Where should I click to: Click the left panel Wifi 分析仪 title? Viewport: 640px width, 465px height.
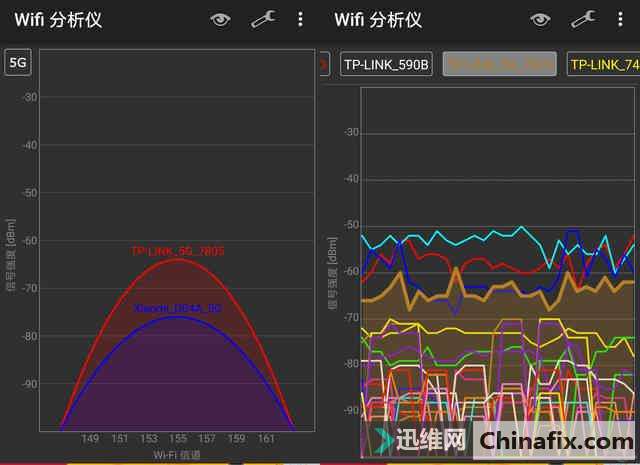tap(58, 20)
